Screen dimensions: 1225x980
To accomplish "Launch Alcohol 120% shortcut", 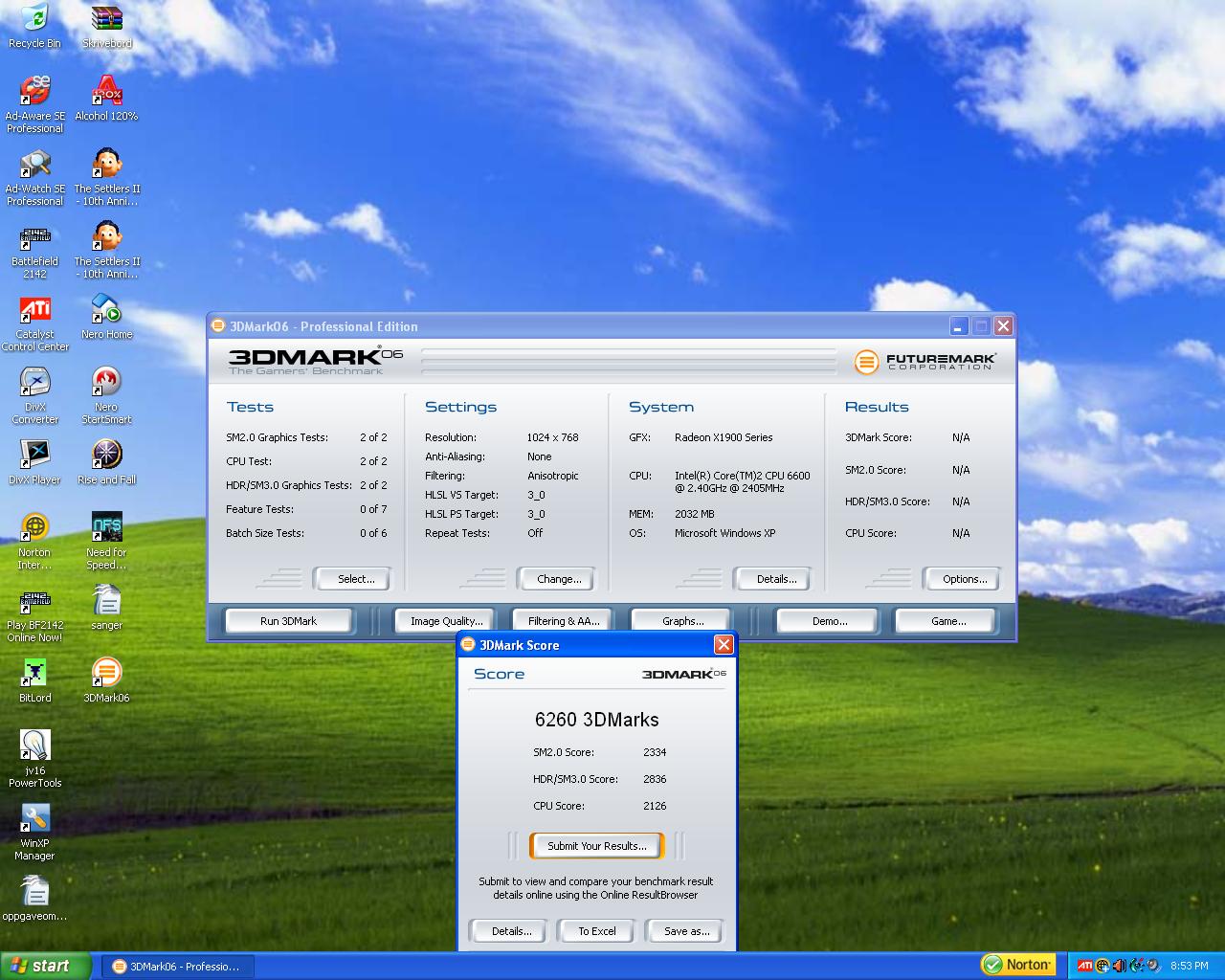I will coord(106,99).
